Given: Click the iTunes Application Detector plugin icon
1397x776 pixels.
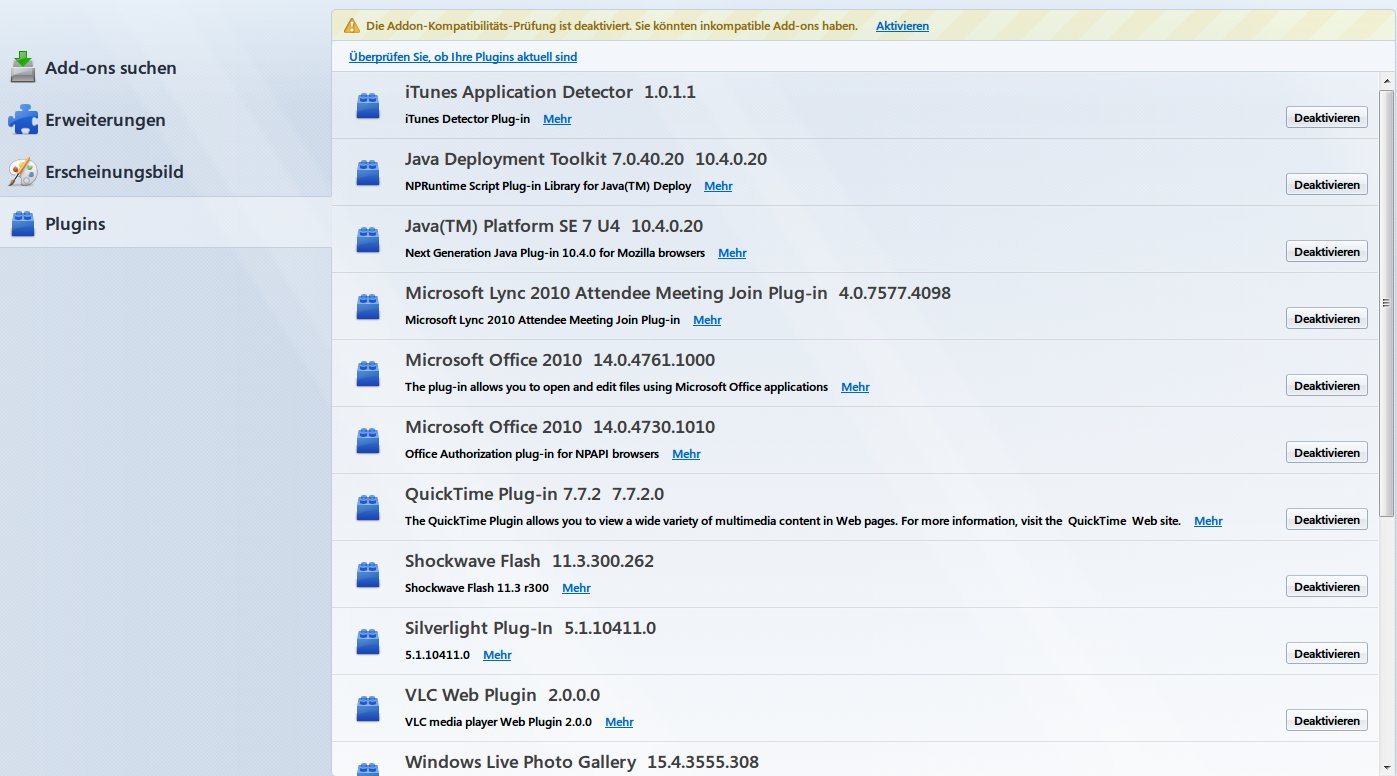Looking at the screenshot, I should point(368,105).
